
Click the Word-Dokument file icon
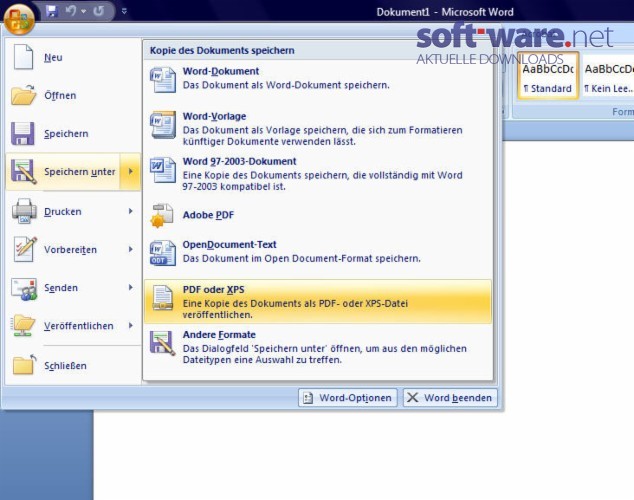click(x=163, y=80)
